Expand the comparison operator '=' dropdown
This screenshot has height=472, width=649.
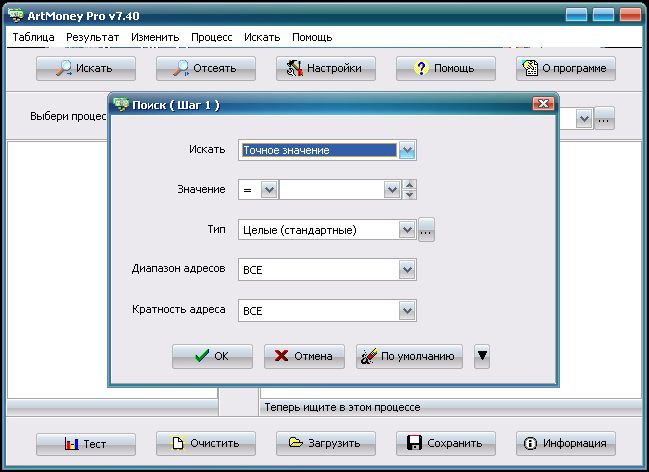tap(269, 190)
